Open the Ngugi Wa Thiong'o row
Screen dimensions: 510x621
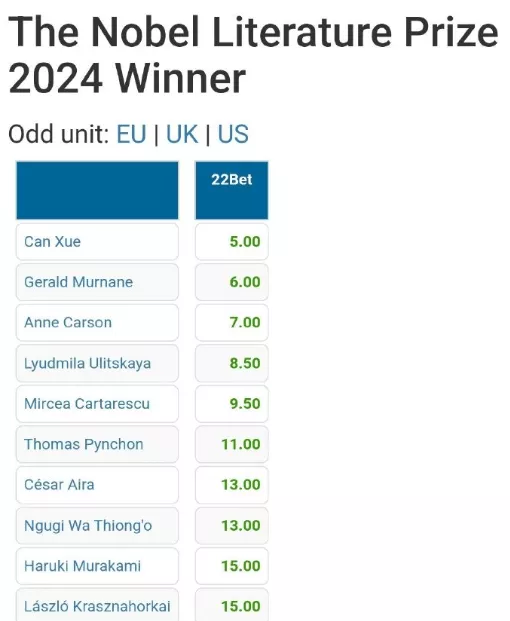[x=97, y=526]
